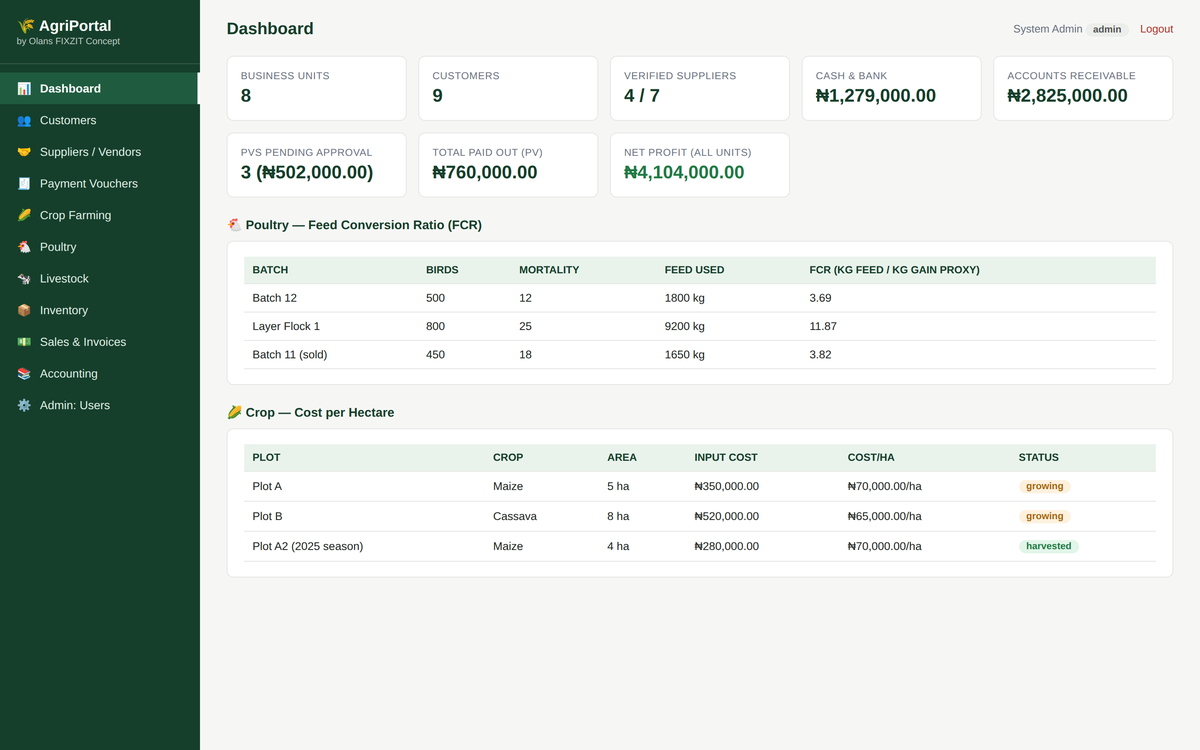
Task: Click the ₦65,000.00/ha cost value
Action: click(884, 516)
